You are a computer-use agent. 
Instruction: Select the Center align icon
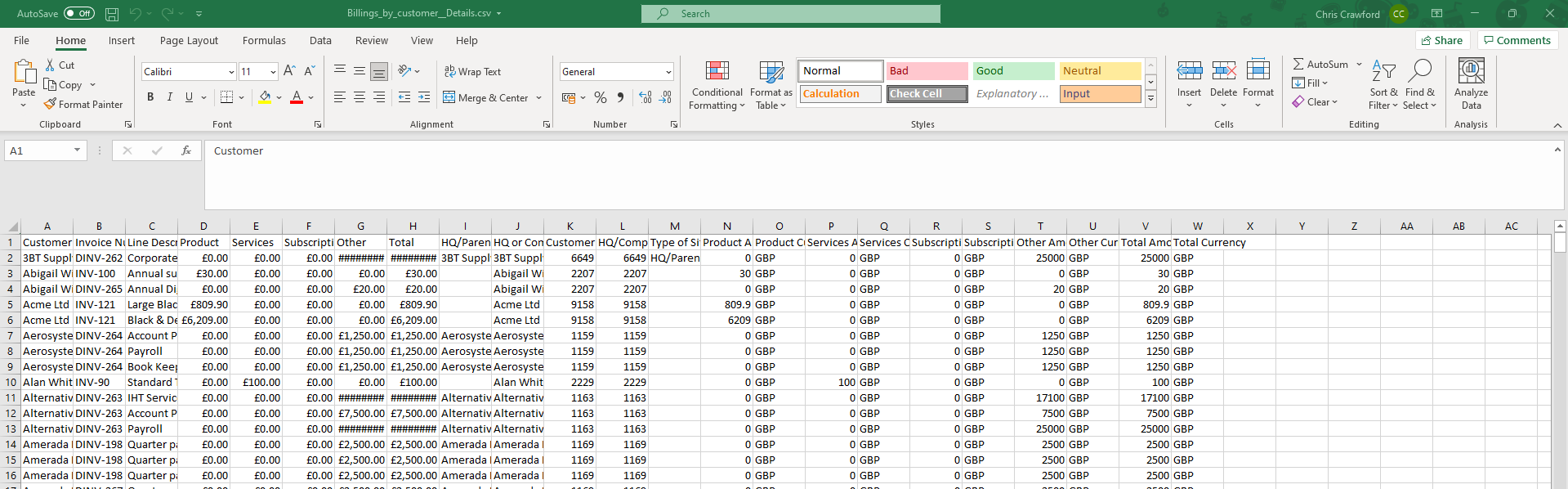[x=360, y=97]
